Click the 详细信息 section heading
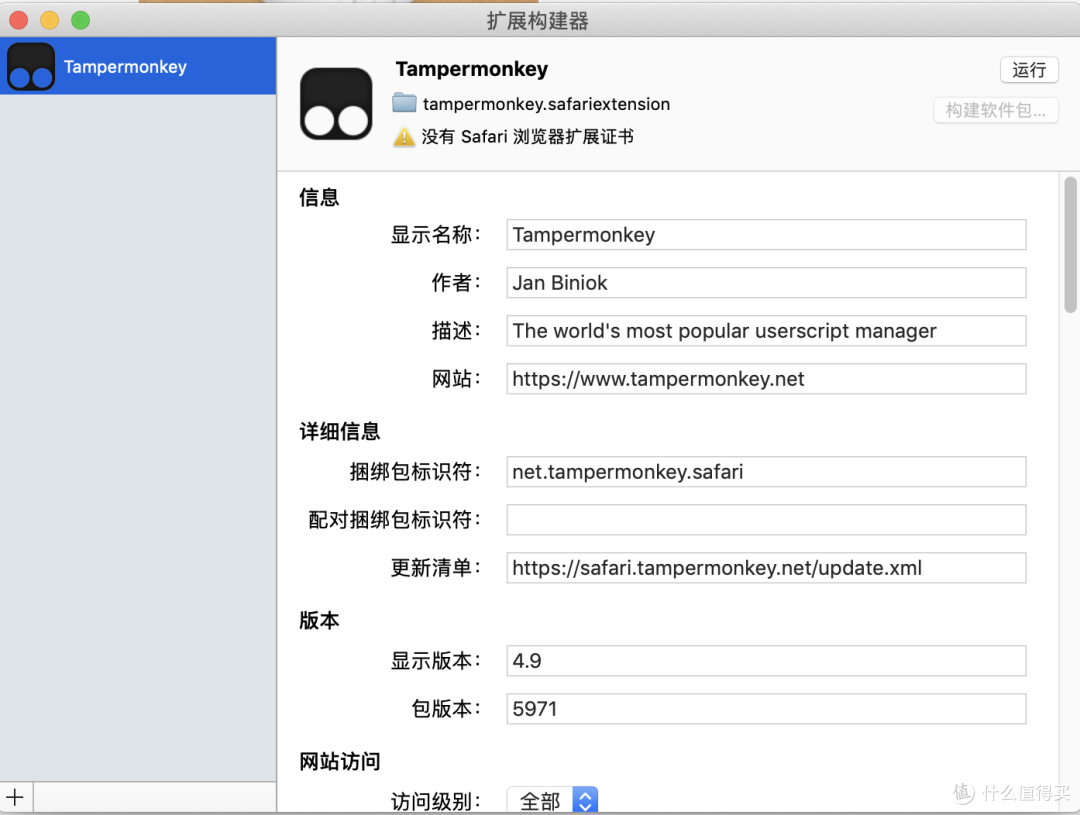Image resolution: width=1080 pixels, height=815 pixels. tap(340, 431)
